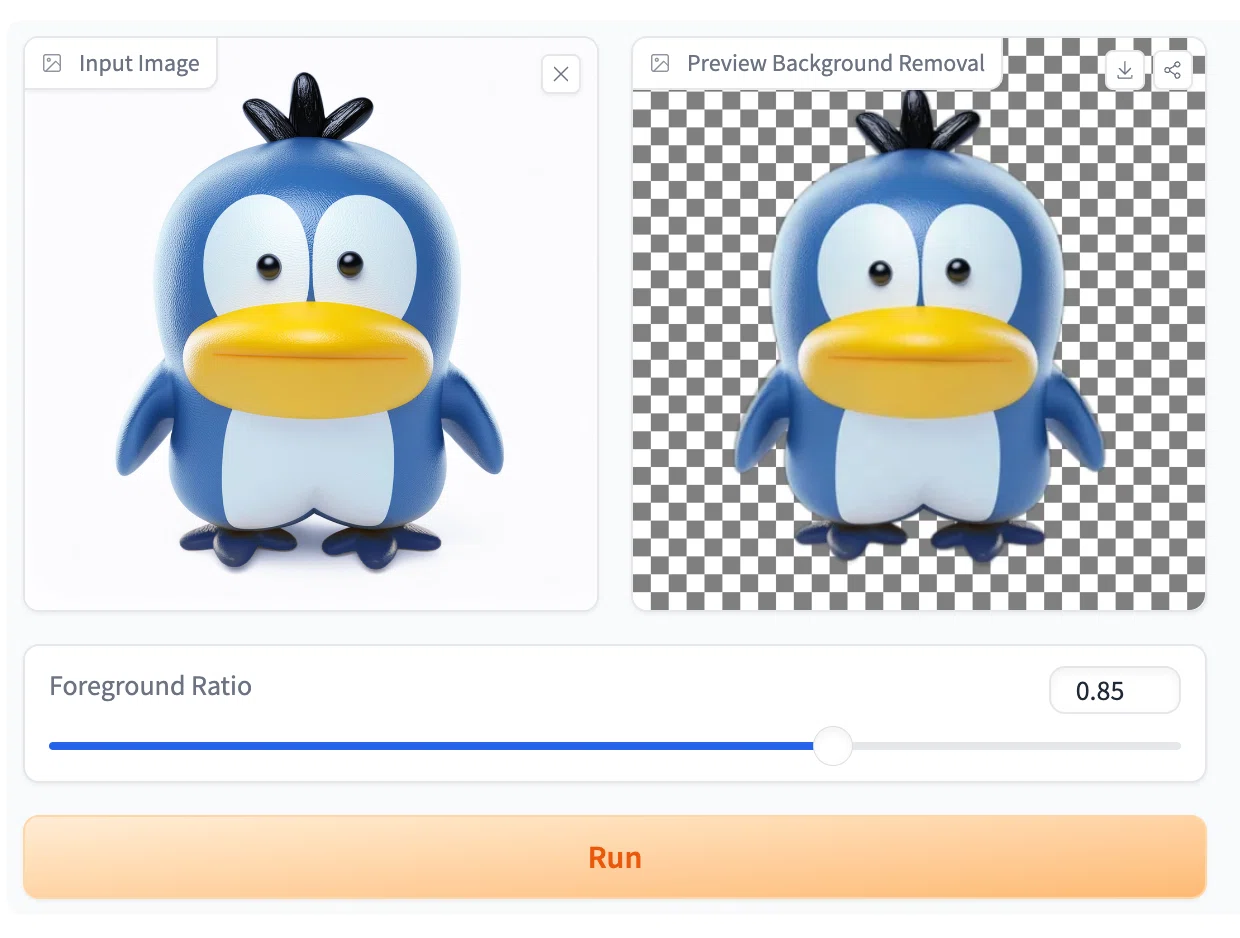This screenshot has width=1240, height=938.
Task: Click the Foreground Ratio label text
Action: point(150,687)
